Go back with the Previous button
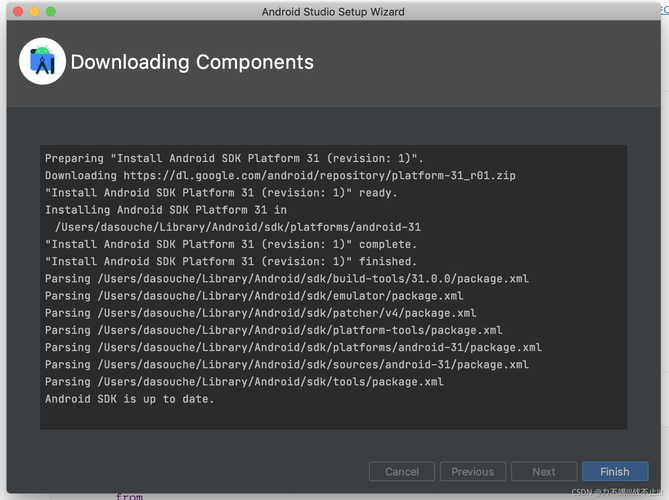Viewport: 669px width, 500px height. (473, 471)
